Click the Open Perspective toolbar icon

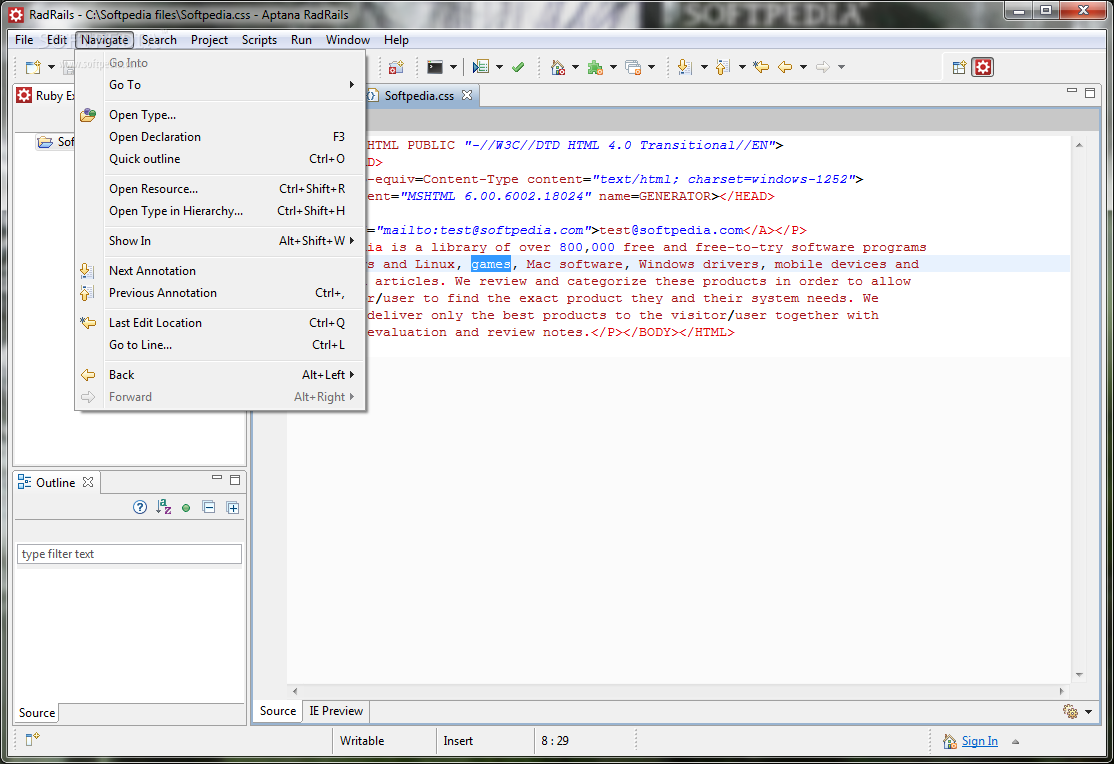pos(959,68)
